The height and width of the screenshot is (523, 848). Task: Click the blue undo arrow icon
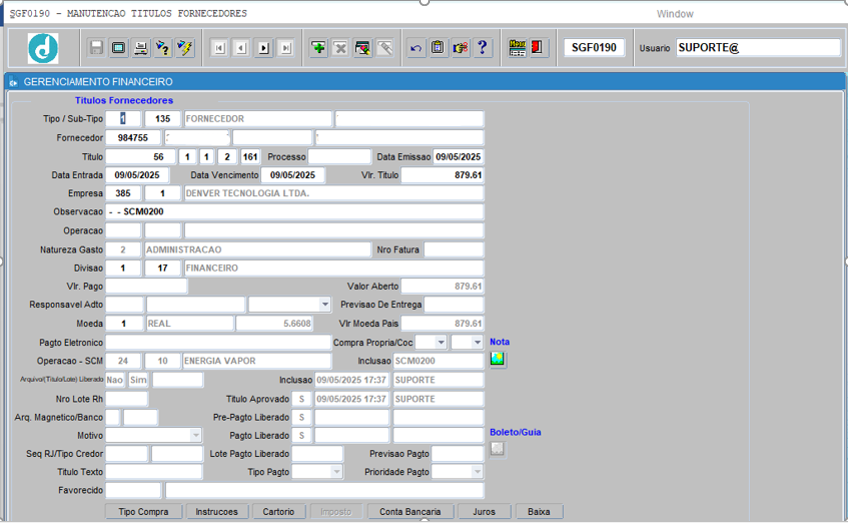point(415,48)
